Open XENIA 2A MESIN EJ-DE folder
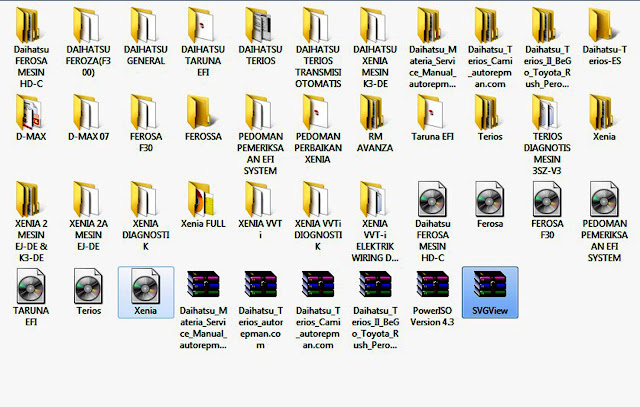 pyautogui.click(x=88, y=216)
